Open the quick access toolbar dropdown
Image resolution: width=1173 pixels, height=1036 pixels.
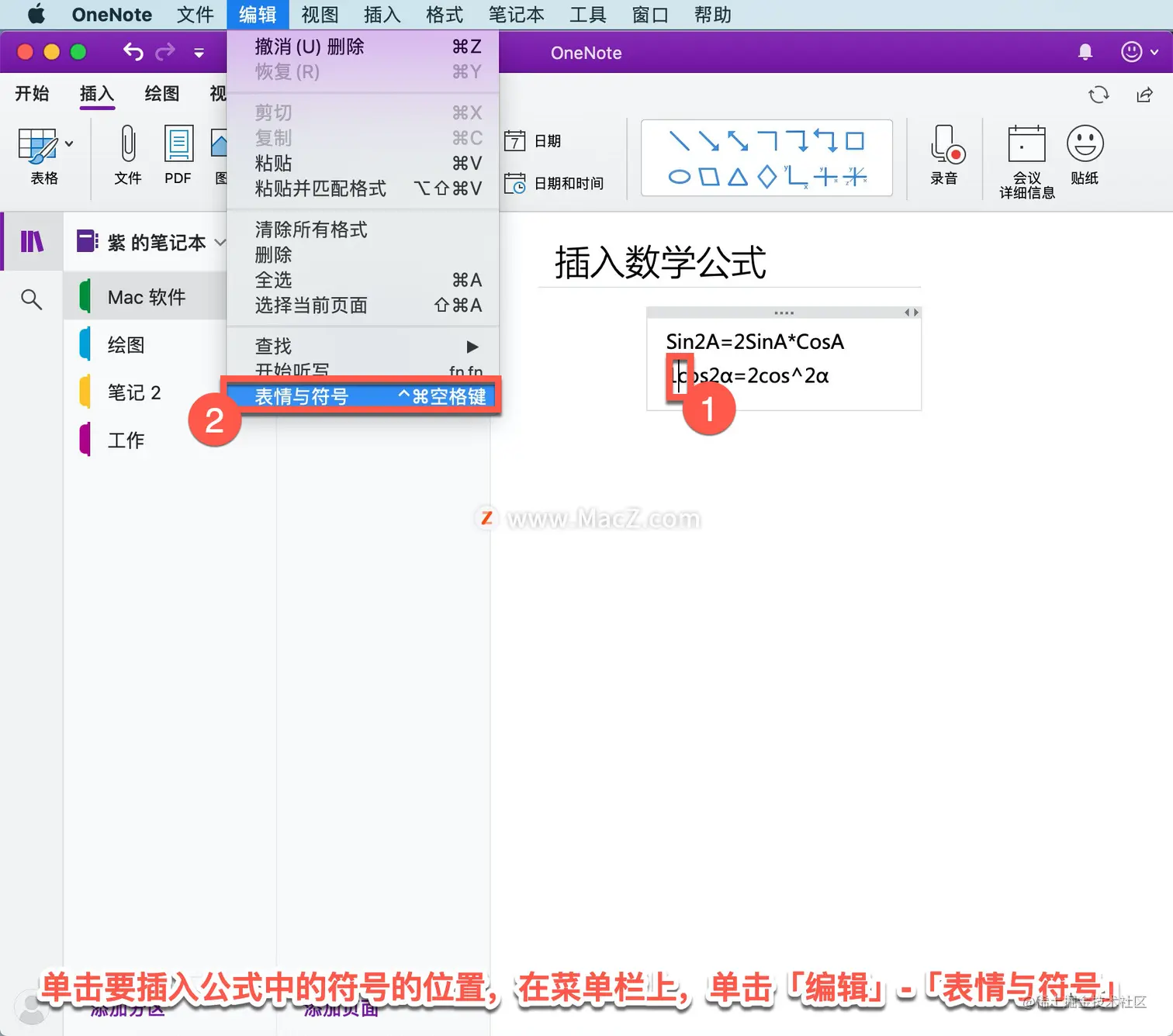[199, 53]
